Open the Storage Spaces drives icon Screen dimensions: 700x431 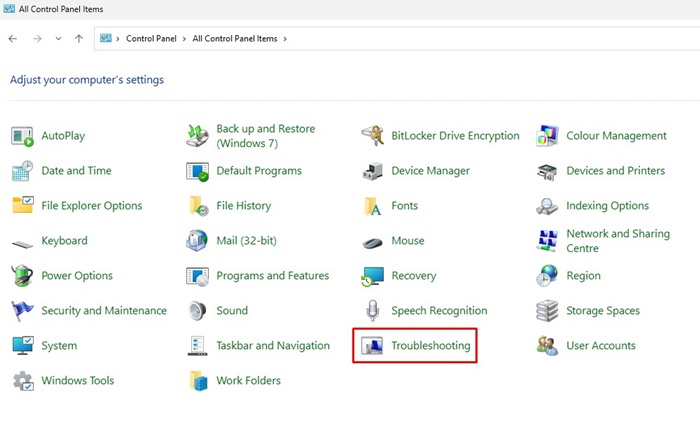(x=547, y=311)
